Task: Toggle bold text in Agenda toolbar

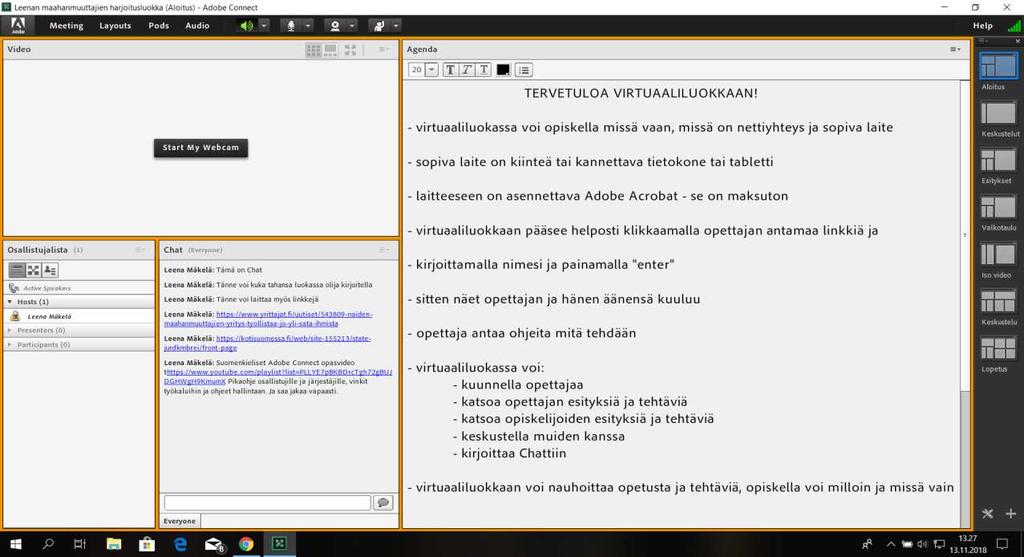Action: pyautogui.click(x=450, y=70)
